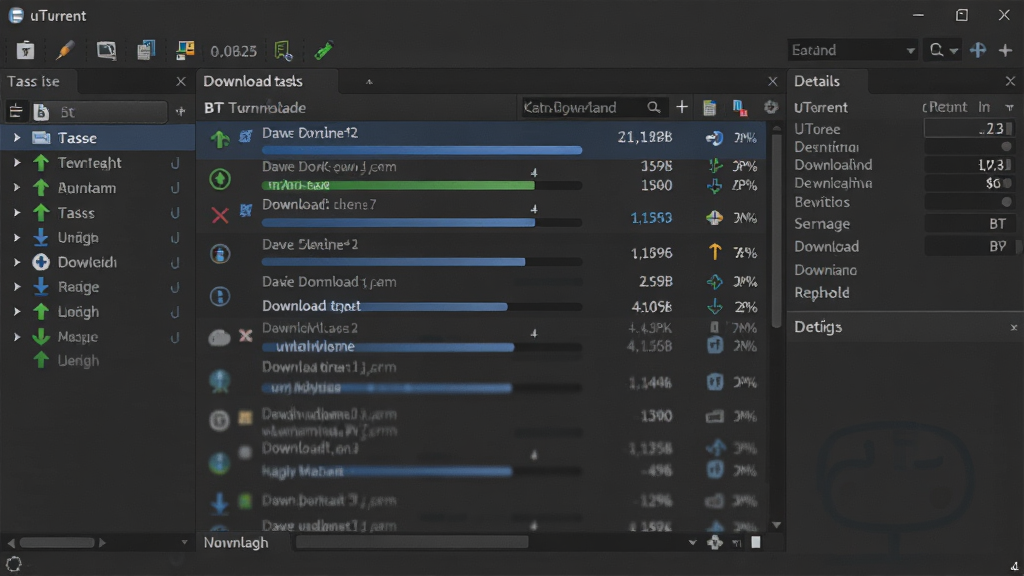Click the cloud icon on DownloMkase2 row
The width and height of the screenshot is (1024, 576).
click(x=219, y=338)
